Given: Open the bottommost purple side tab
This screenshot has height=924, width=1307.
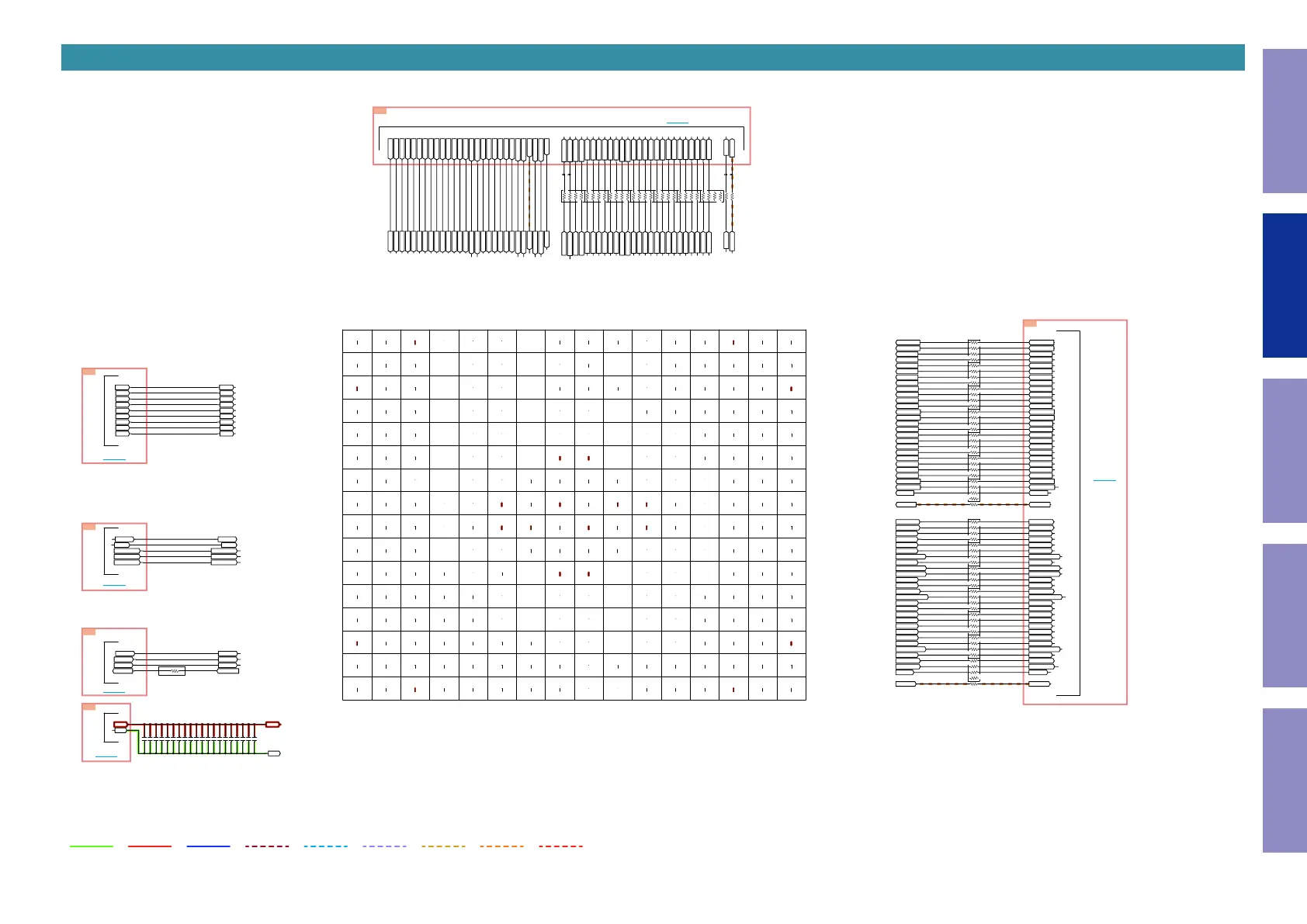Looking at the screenshot, I should [x=1284, y=780].
